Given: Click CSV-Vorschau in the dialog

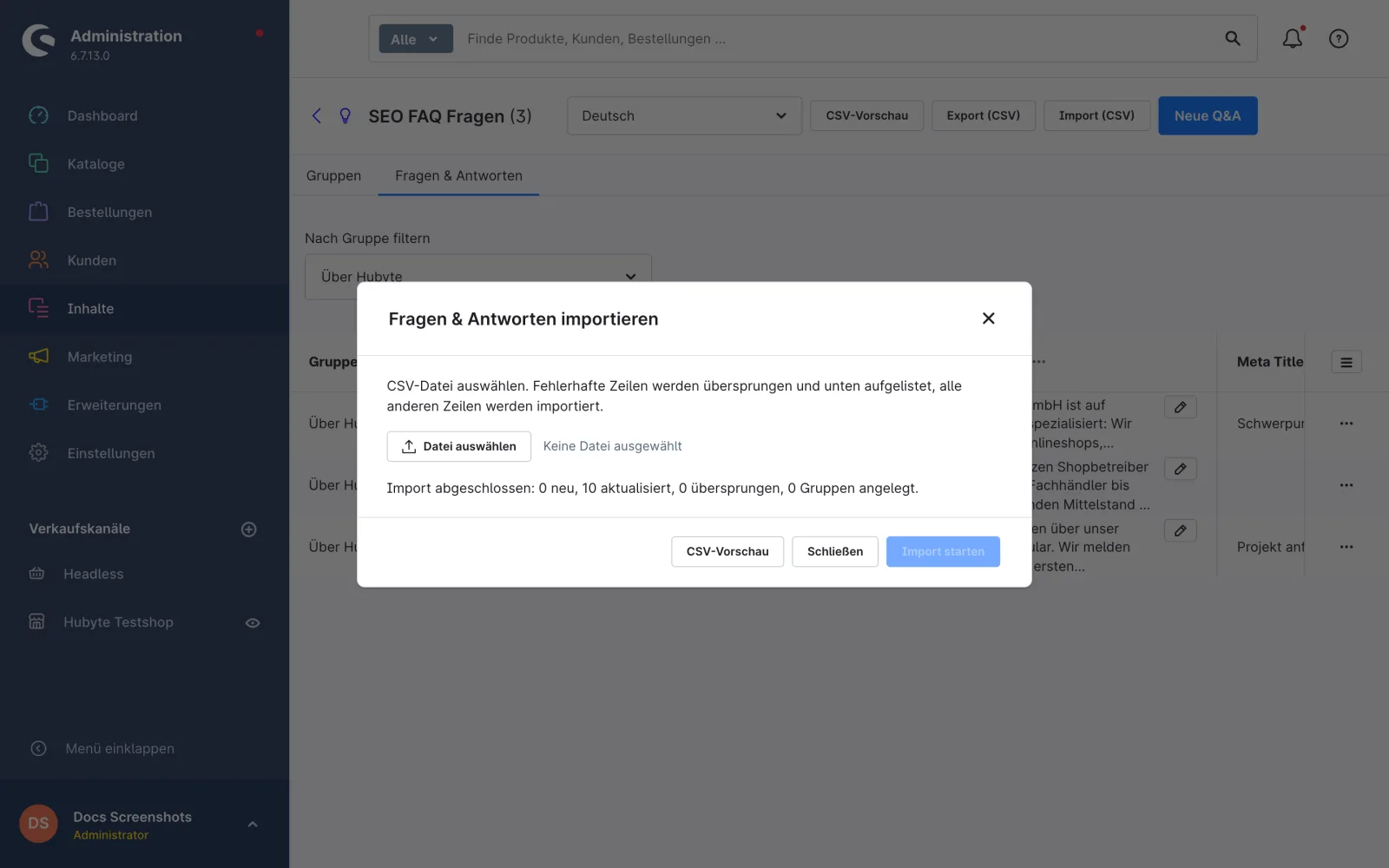Looking at the screenshot, I should [727, 551].
